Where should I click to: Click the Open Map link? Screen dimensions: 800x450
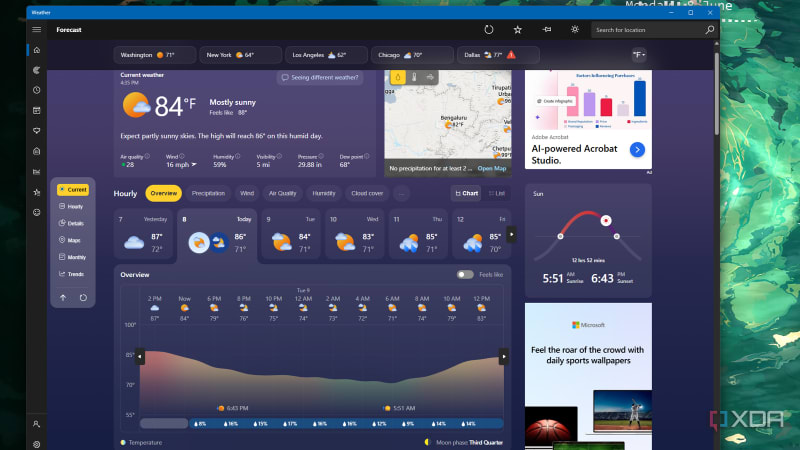tap(492, 168)
